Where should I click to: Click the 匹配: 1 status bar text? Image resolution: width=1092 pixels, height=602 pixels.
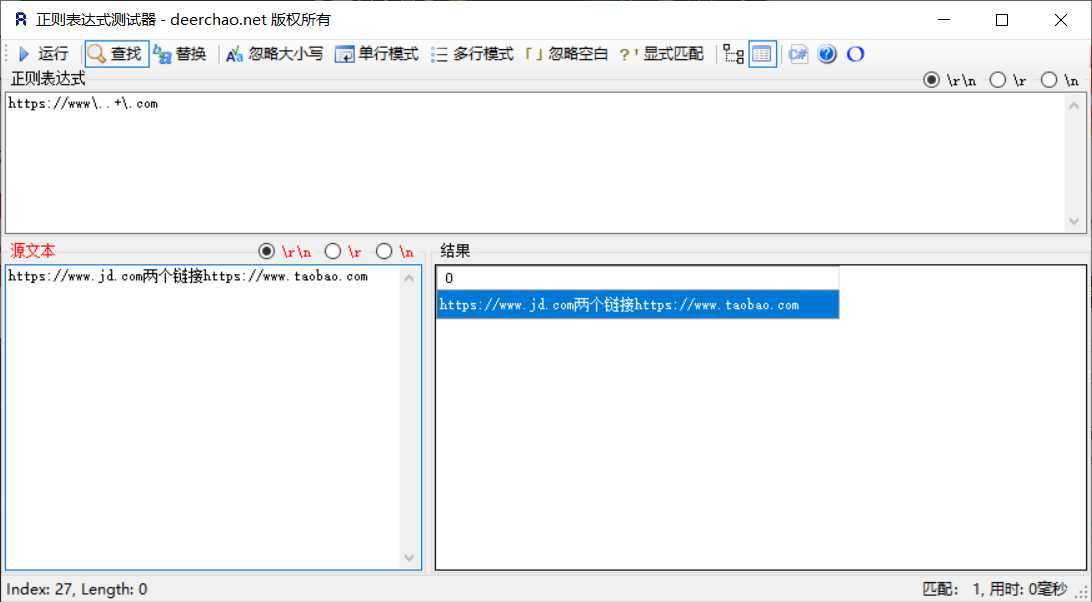[x=995, y=589]
